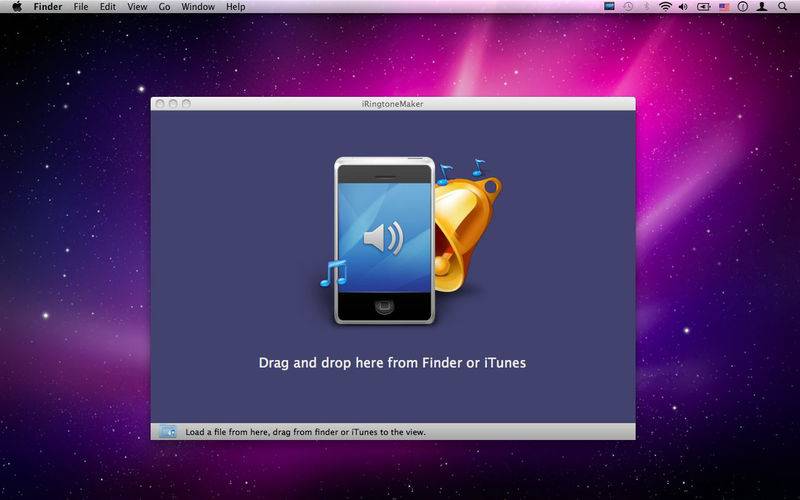
Task: Minimize the iRingtoneMaker window
Action: [173, 104]
